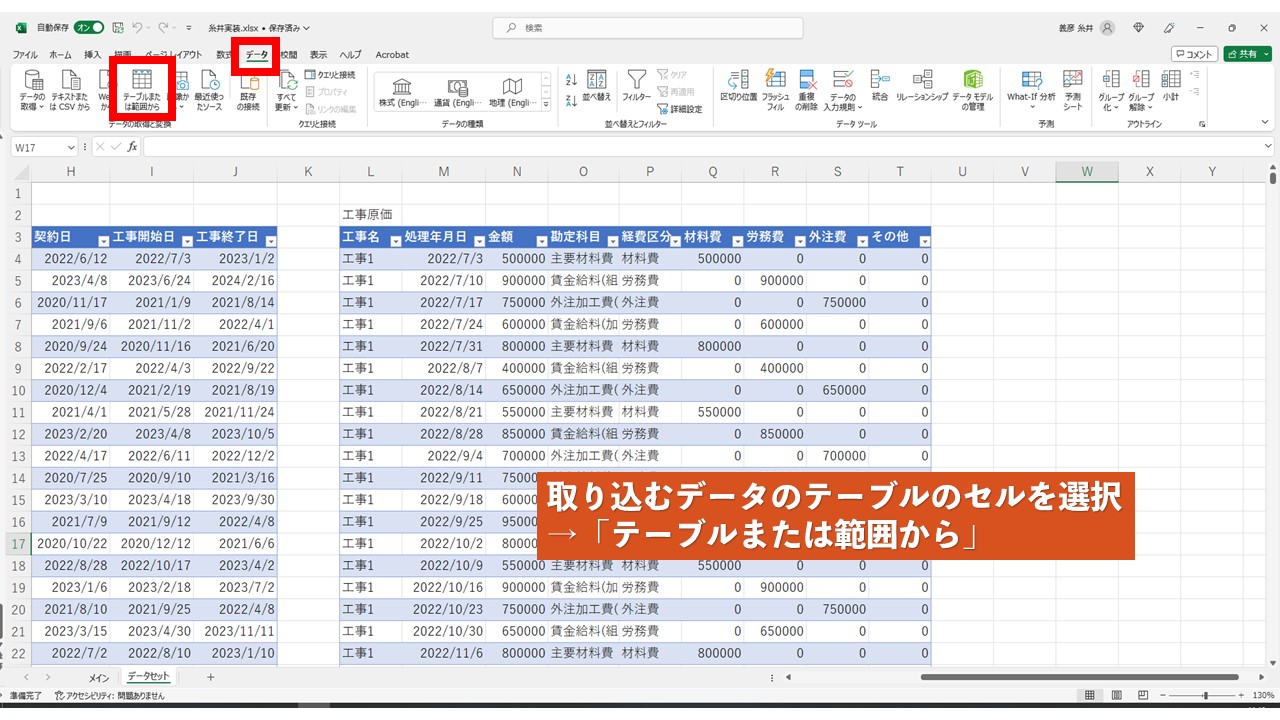Click the zoom slider handle
The width and height of the screenshot is (1280, 720).
point(1205,695)
